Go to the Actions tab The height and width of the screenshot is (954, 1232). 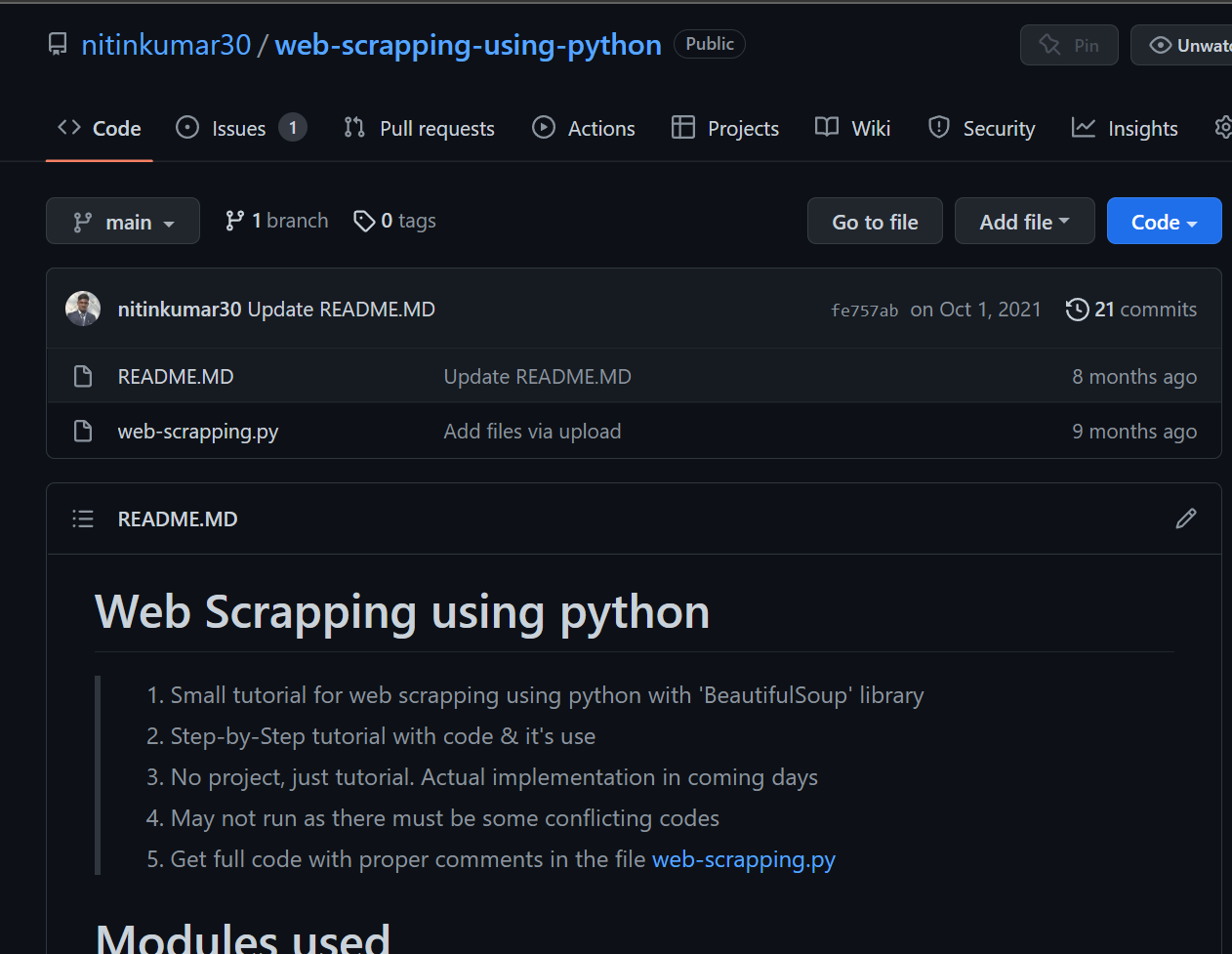(x=584, y=129)
